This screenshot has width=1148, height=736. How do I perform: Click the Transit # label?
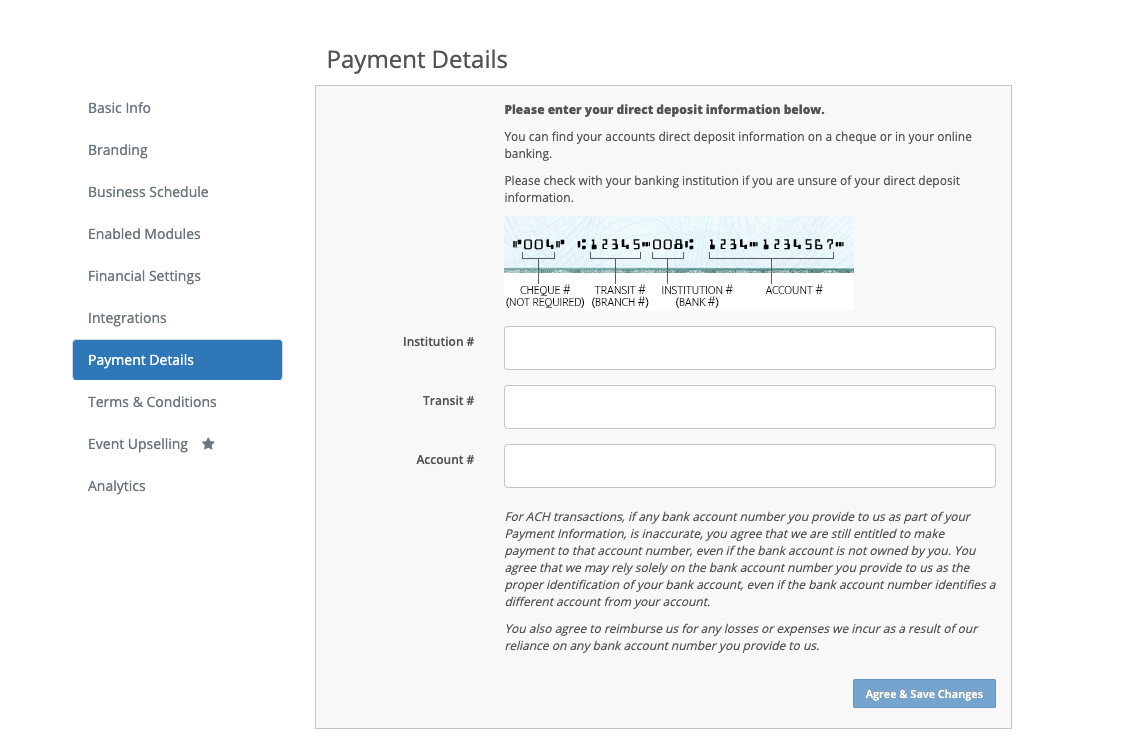pos(448,401)
